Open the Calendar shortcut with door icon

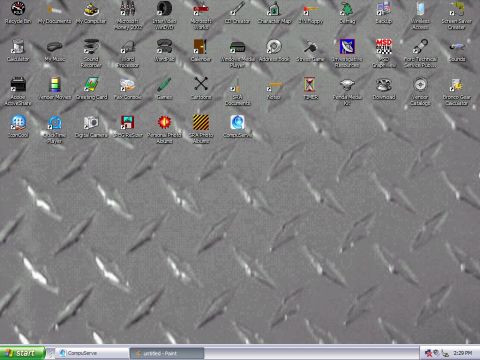[x=201, y=47]
